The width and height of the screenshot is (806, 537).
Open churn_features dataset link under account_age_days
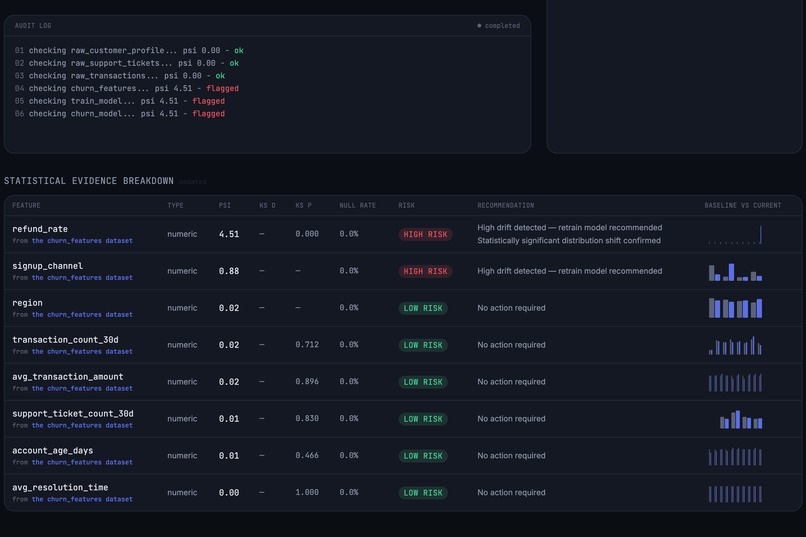[x=82, y=462]
